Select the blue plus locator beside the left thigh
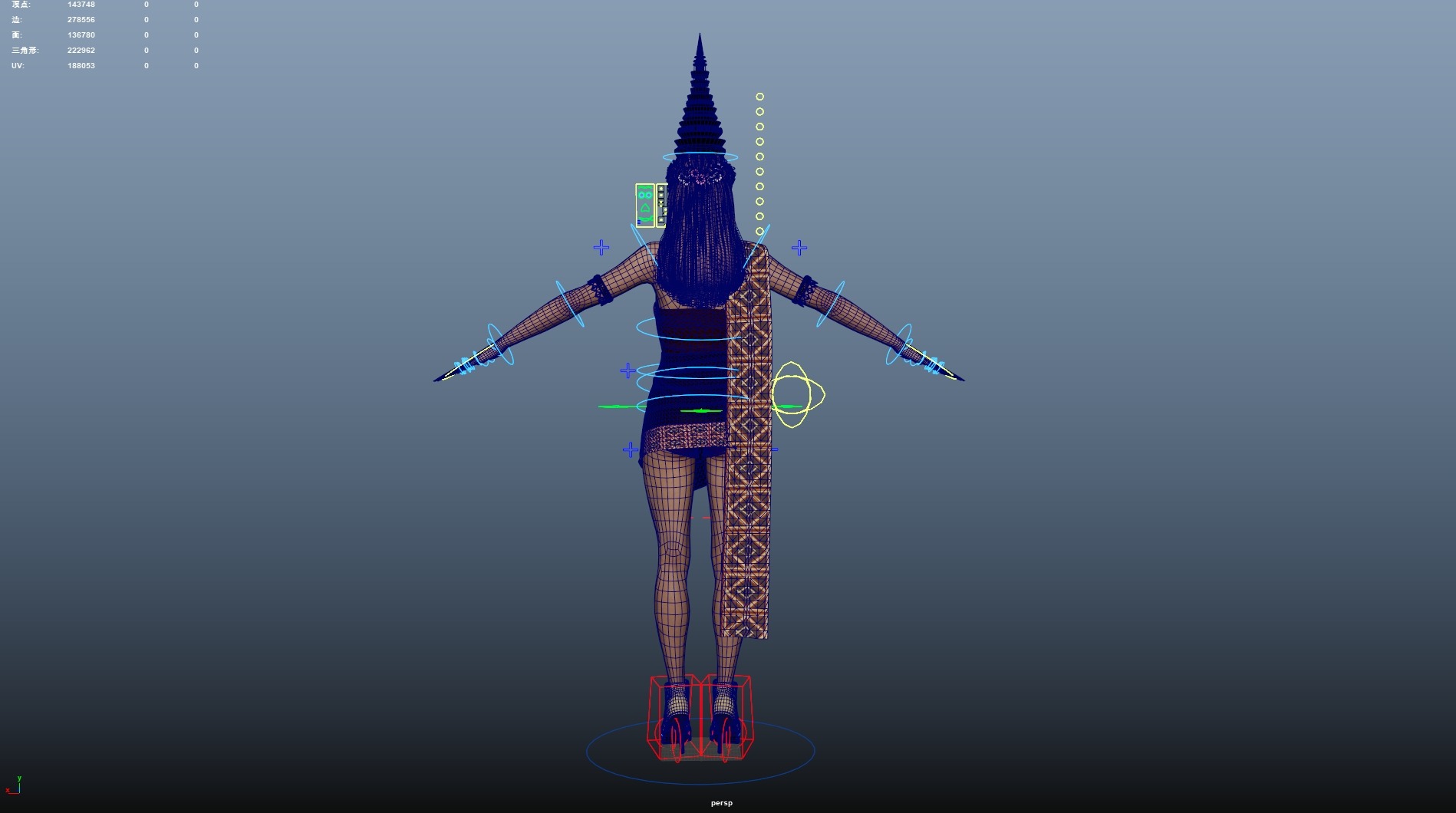This screenshot has height=813, width=1456. 631,449
